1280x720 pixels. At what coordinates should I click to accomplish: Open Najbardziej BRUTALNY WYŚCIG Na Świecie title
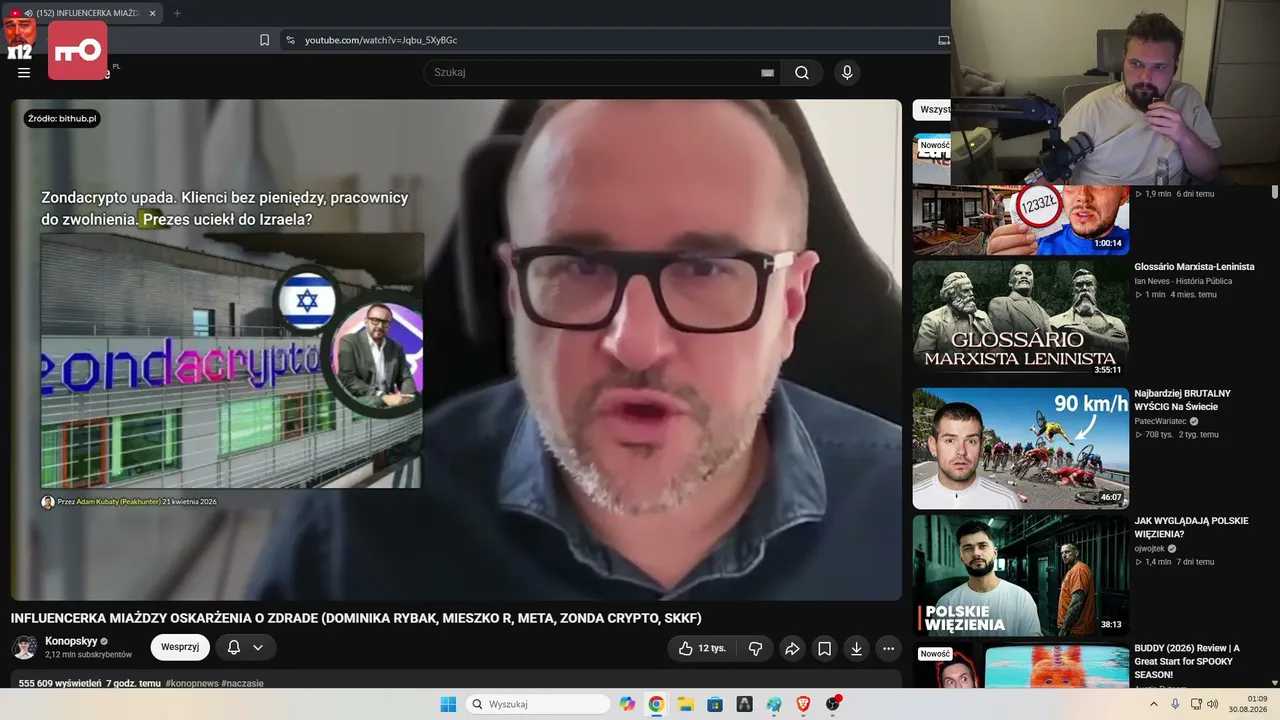1184,400
